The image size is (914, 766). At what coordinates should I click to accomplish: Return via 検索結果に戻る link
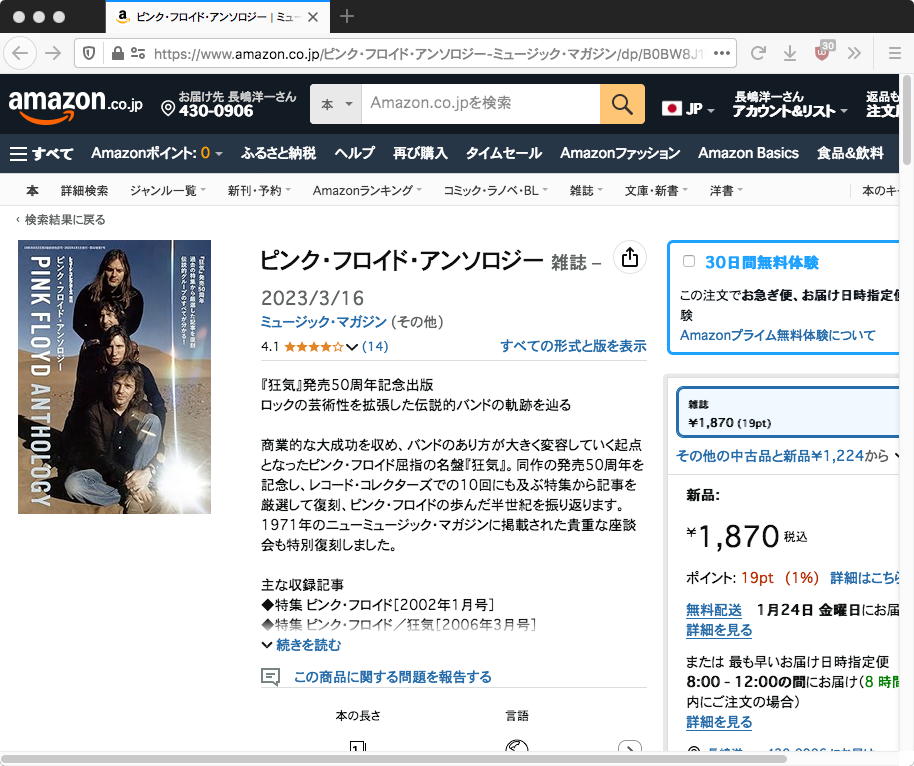(x=65, y=220)
